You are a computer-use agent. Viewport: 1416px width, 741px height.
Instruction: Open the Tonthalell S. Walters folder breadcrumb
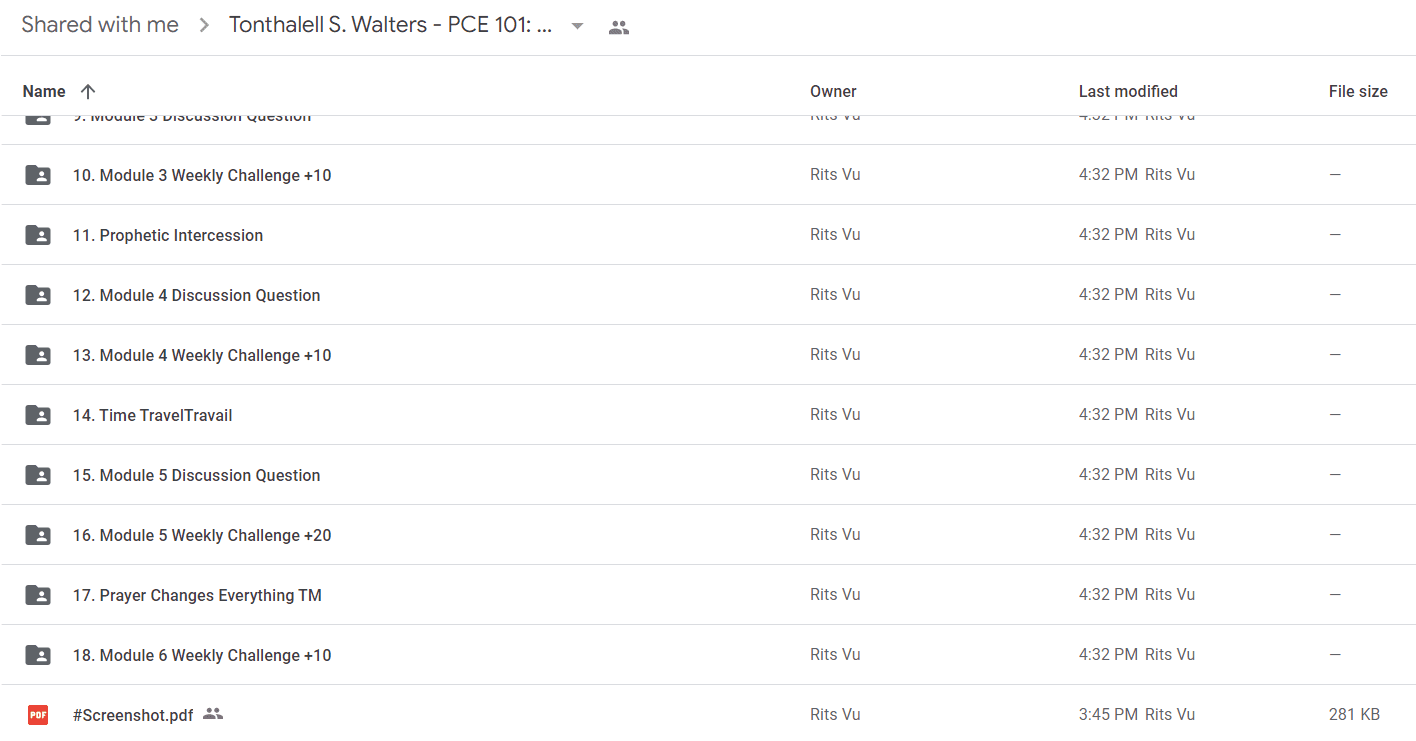(390, 25)
